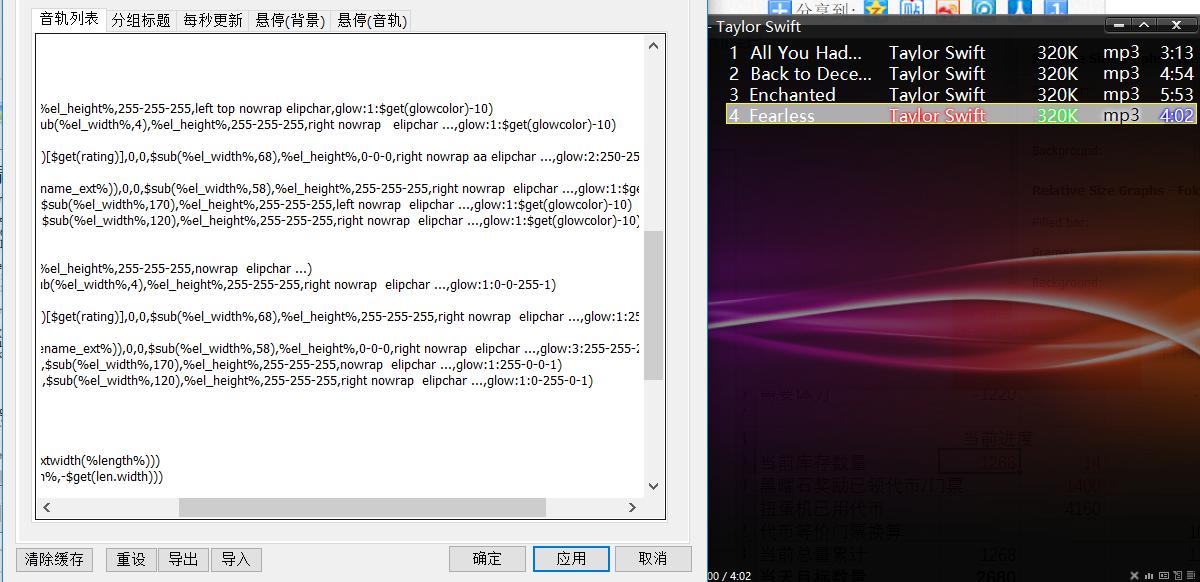This screenshot has width=1200, height=582.
Task: Click the script editor's vertical scroll up arrow
Action: 654,46
